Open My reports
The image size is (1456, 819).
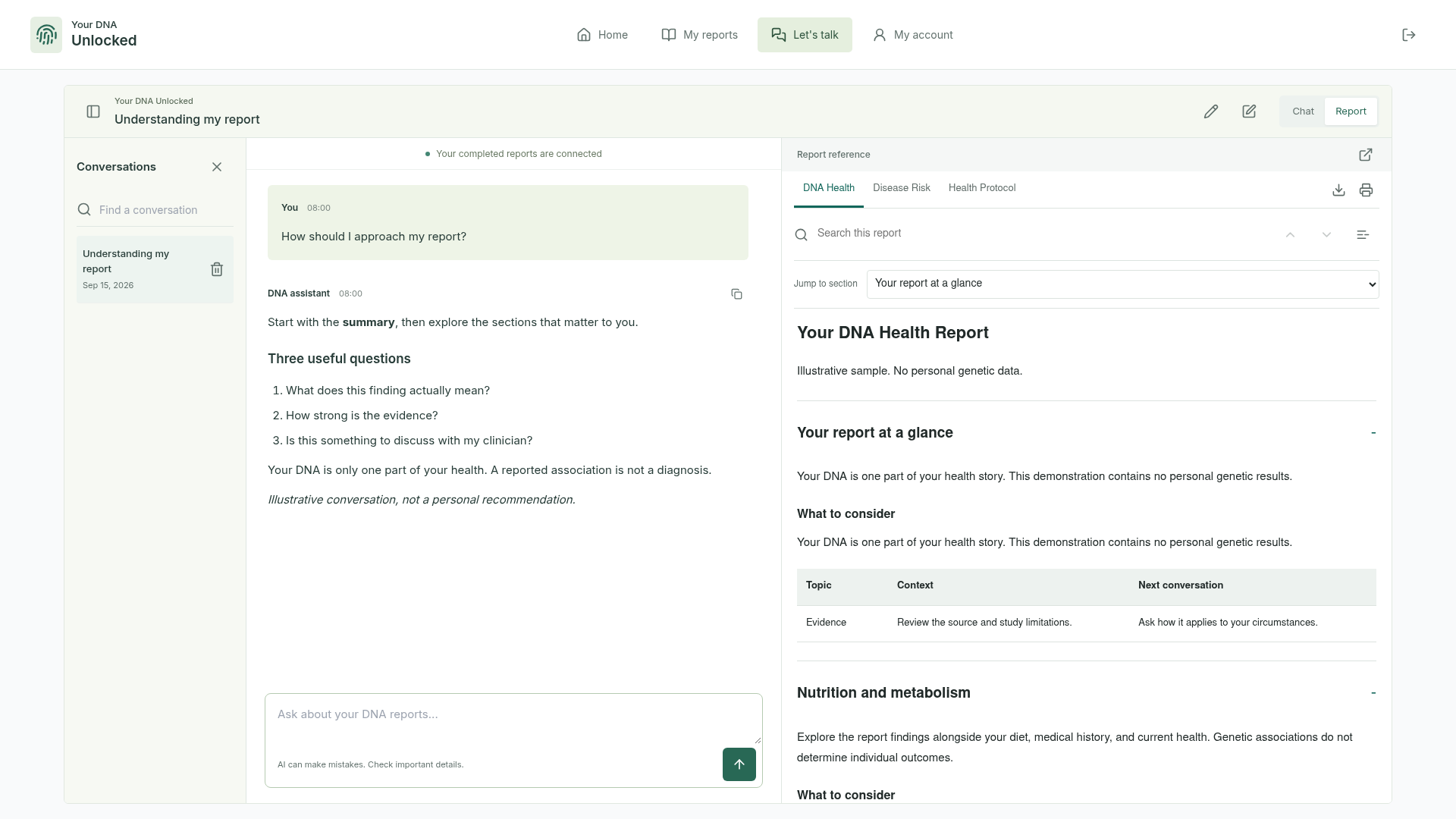click(x=699, y=35)
